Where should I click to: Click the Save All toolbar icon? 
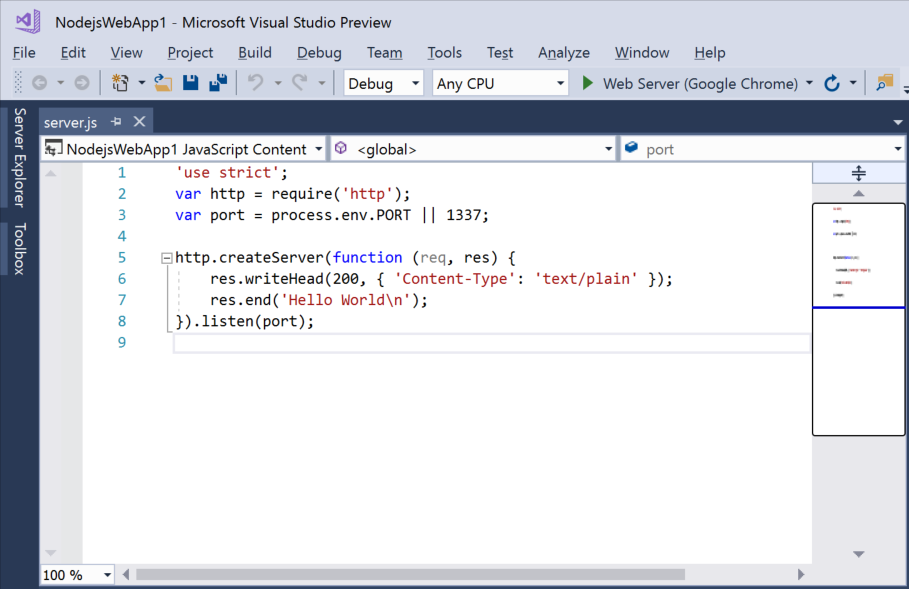pos(220,83)
